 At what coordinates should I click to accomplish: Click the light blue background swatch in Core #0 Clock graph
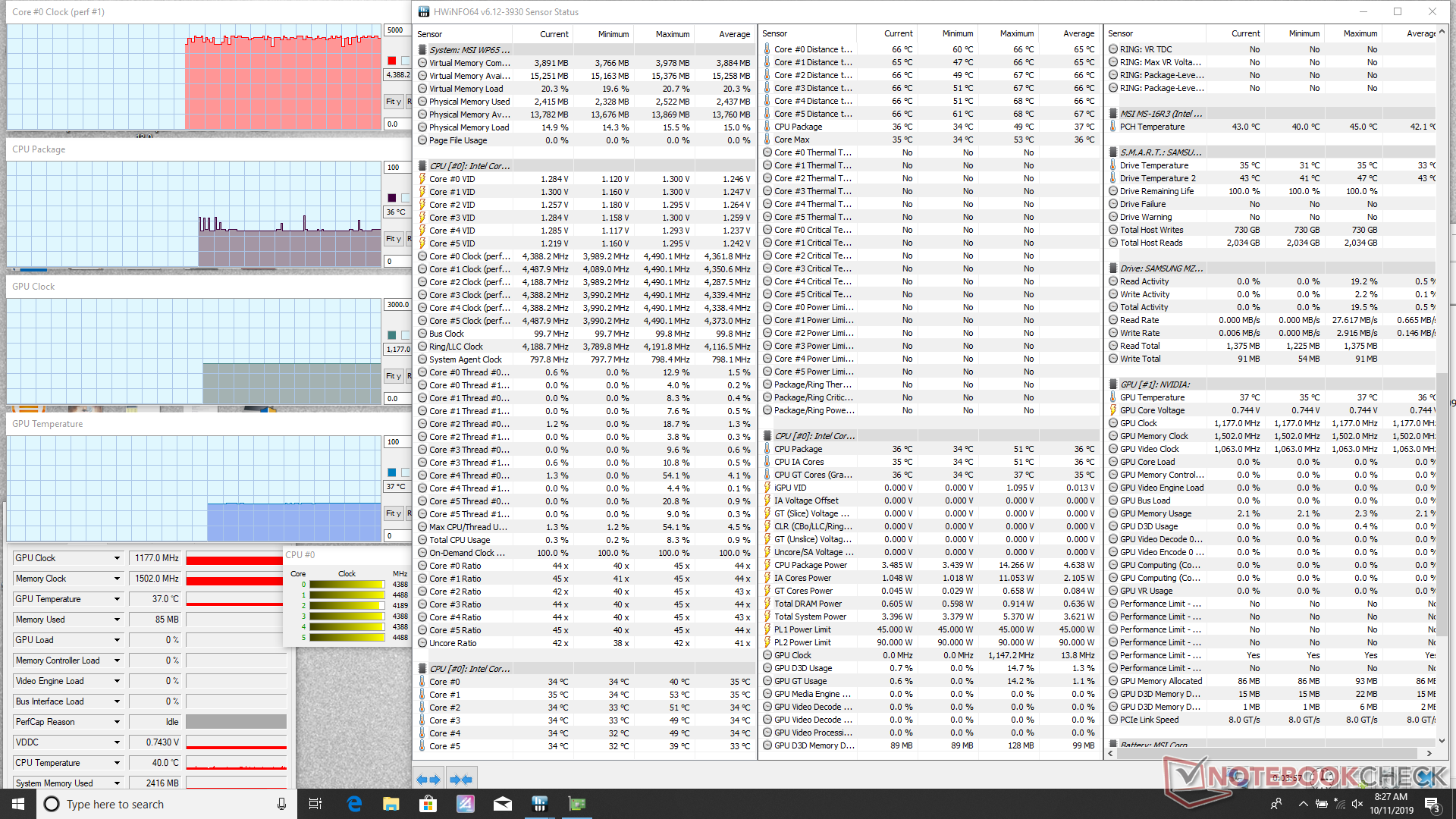coord(406,61)
